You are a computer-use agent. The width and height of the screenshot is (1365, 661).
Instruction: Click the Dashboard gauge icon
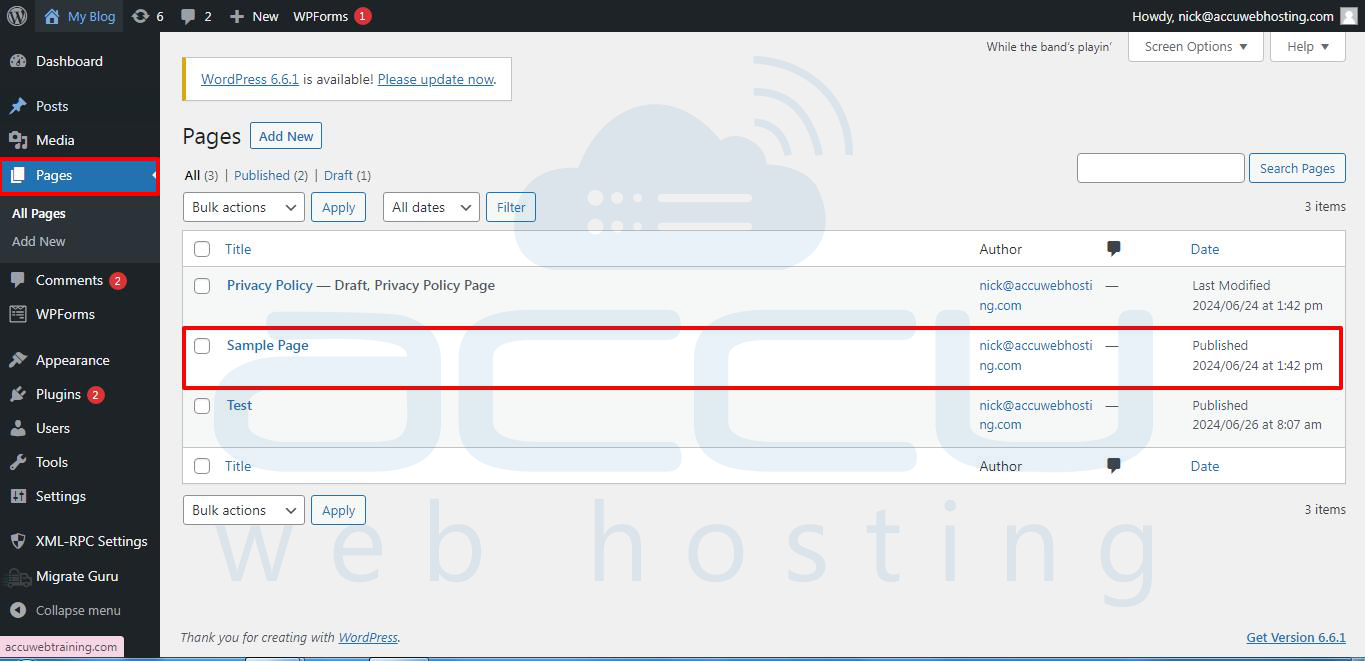(x=18, y=61)
